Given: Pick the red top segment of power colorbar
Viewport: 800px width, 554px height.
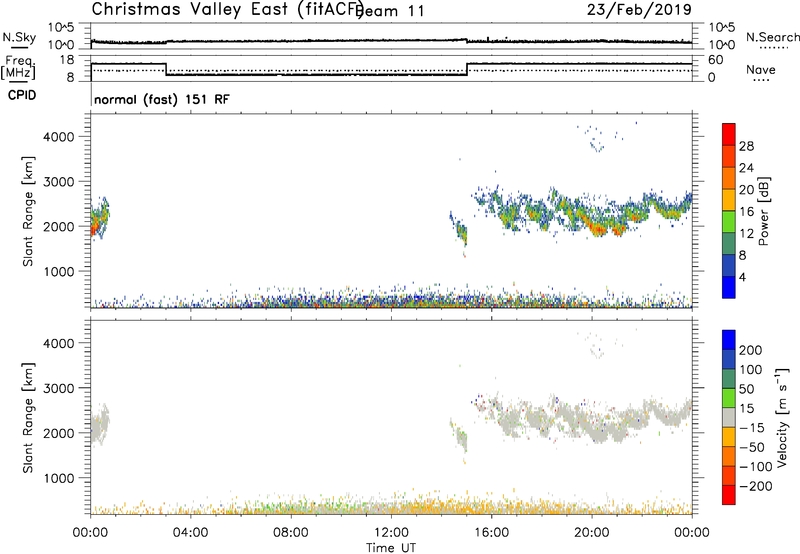Looking at the screenshot, I should (729, 134).
